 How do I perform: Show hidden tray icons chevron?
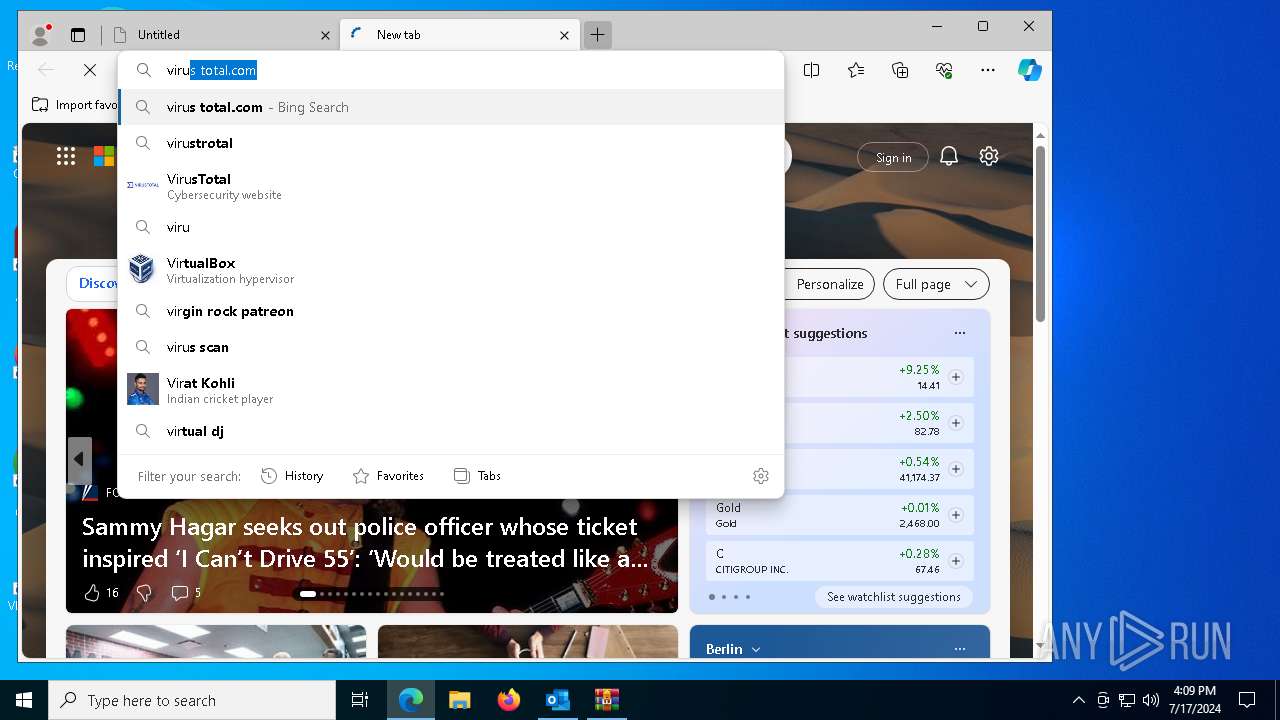pos(1078,700)
